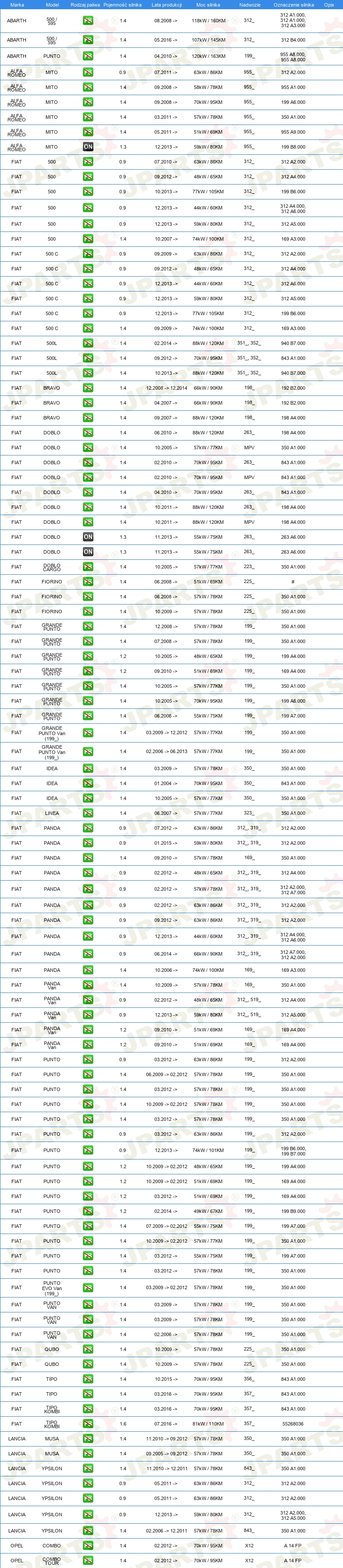Select the '356_' body code cell
This screenshot has width=343, height=1568.
[x=249, y=1380]
